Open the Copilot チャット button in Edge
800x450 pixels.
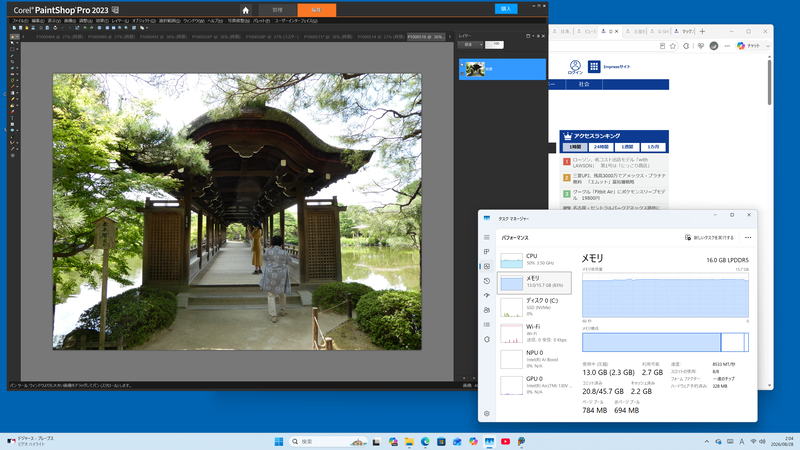(x=749, y=46)
